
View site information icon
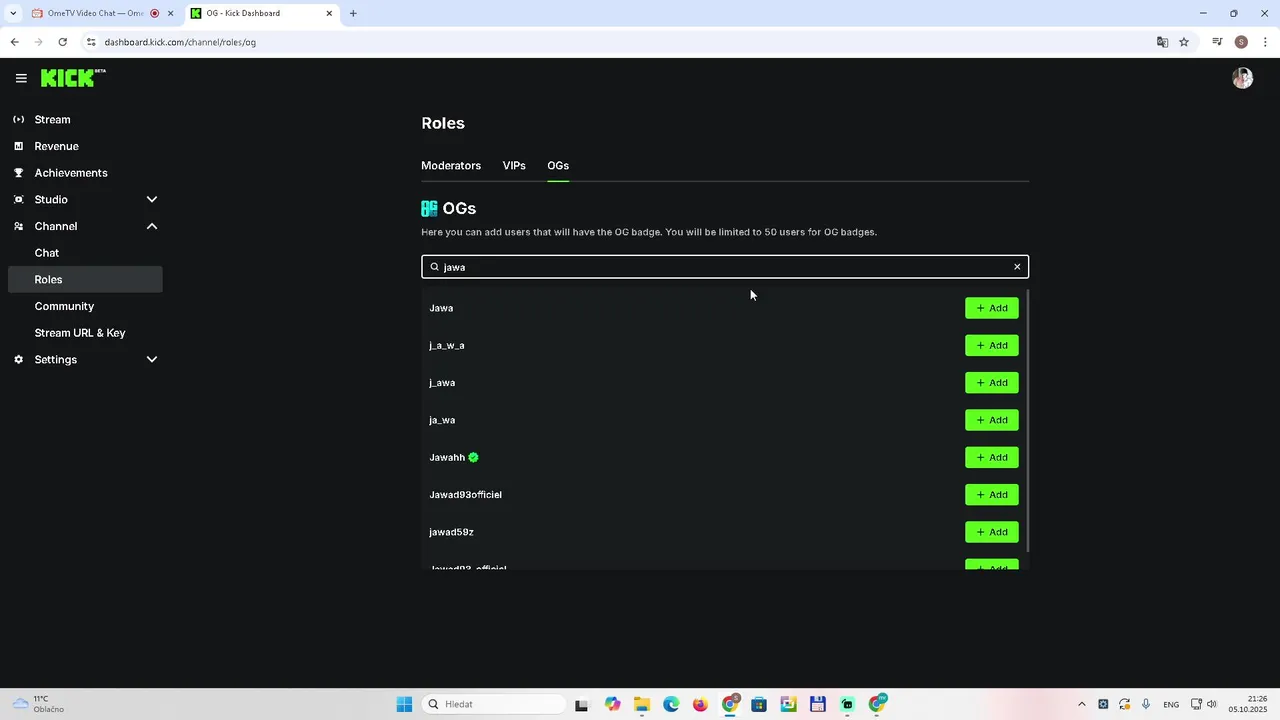(x=91, y=42)
